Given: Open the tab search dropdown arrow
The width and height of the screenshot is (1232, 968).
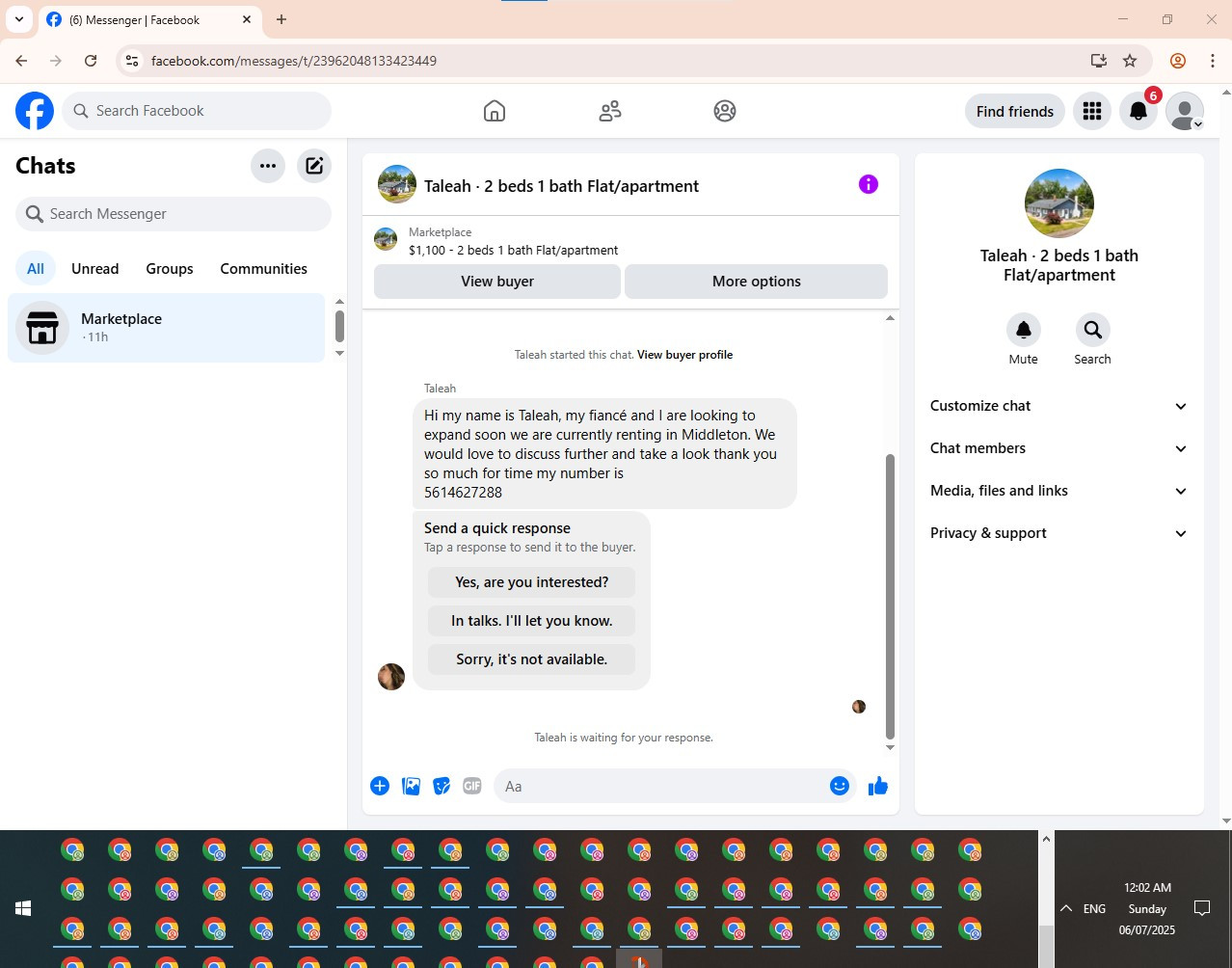Looking at the screenshot, I should click(19, 19).
